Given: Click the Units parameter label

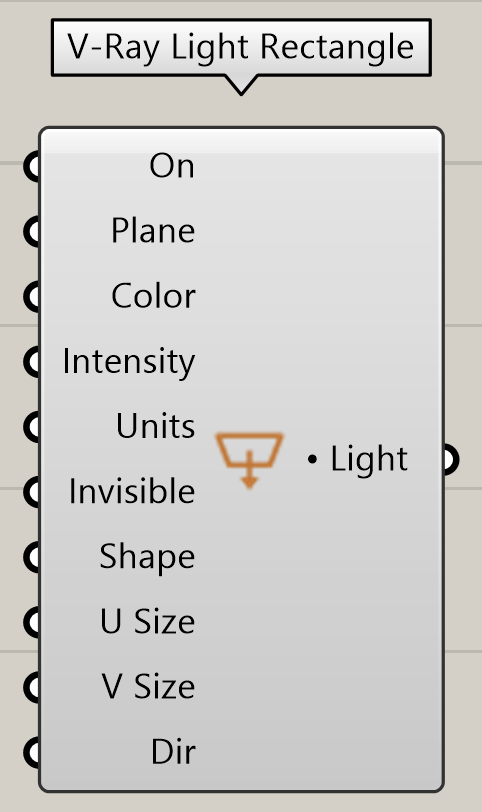Looking at the screenshot, I should (155, 426).
